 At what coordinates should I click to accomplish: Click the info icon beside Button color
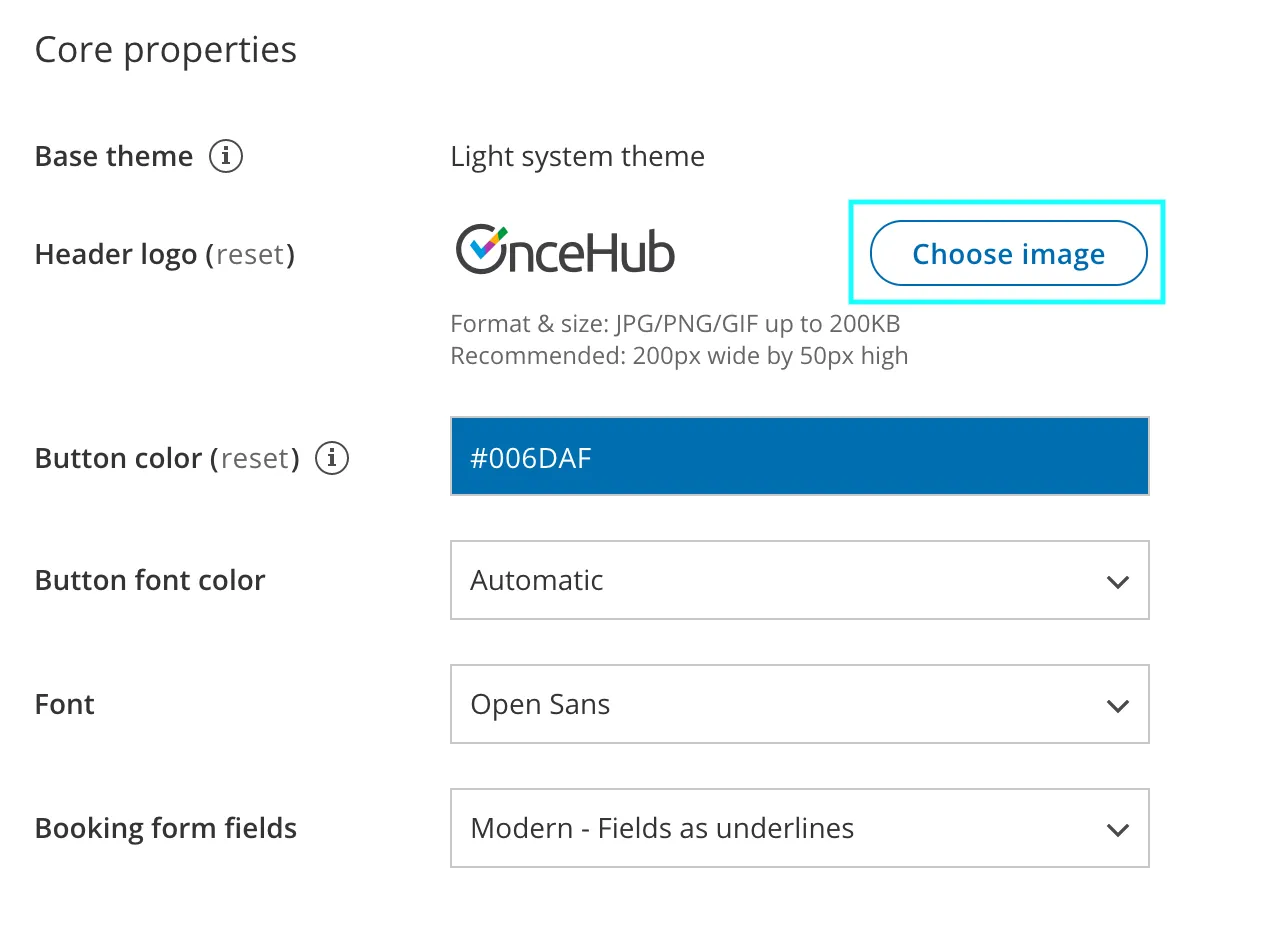tap(332, 458)
